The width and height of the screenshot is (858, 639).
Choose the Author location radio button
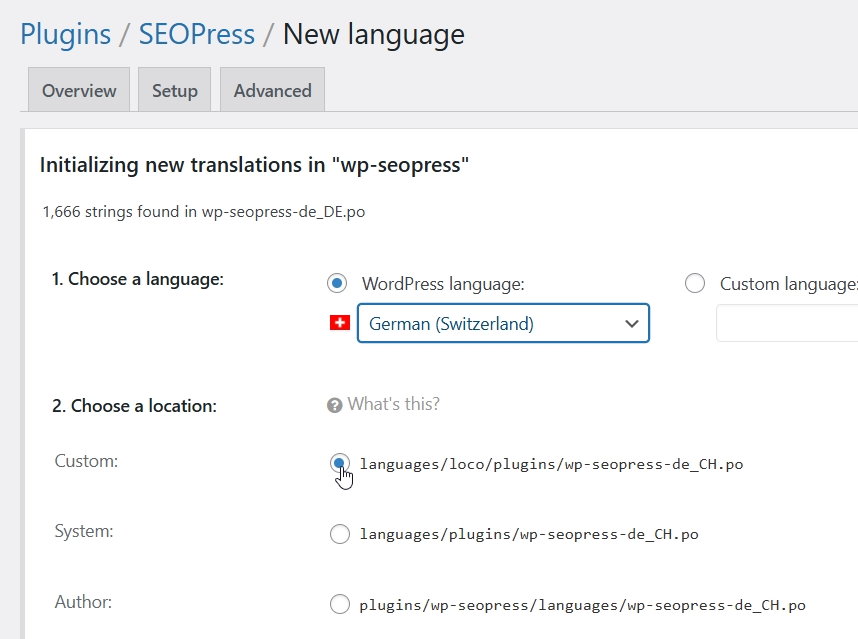coord(340,604)
